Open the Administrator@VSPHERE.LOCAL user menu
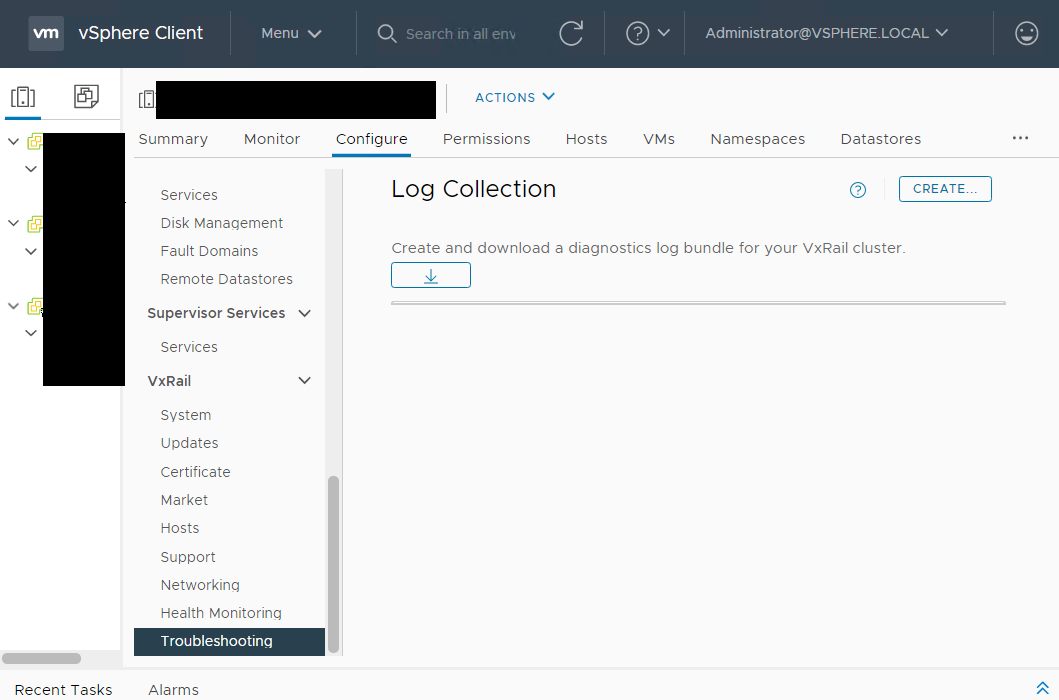The image size is (1059, 700). pos(827,33)
